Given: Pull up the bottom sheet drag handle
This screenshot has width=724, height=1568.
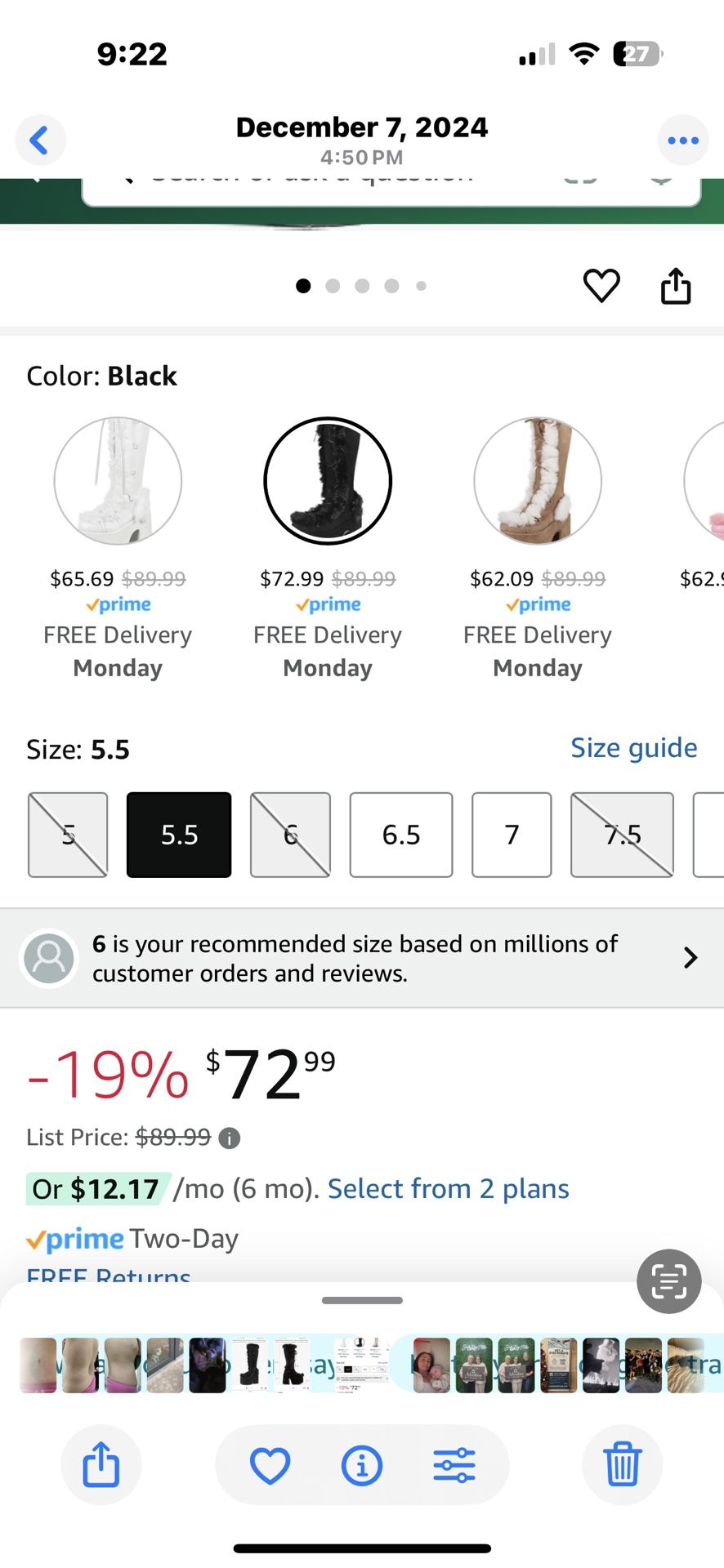Looking at the screenshot, I should coord(362,1300).
